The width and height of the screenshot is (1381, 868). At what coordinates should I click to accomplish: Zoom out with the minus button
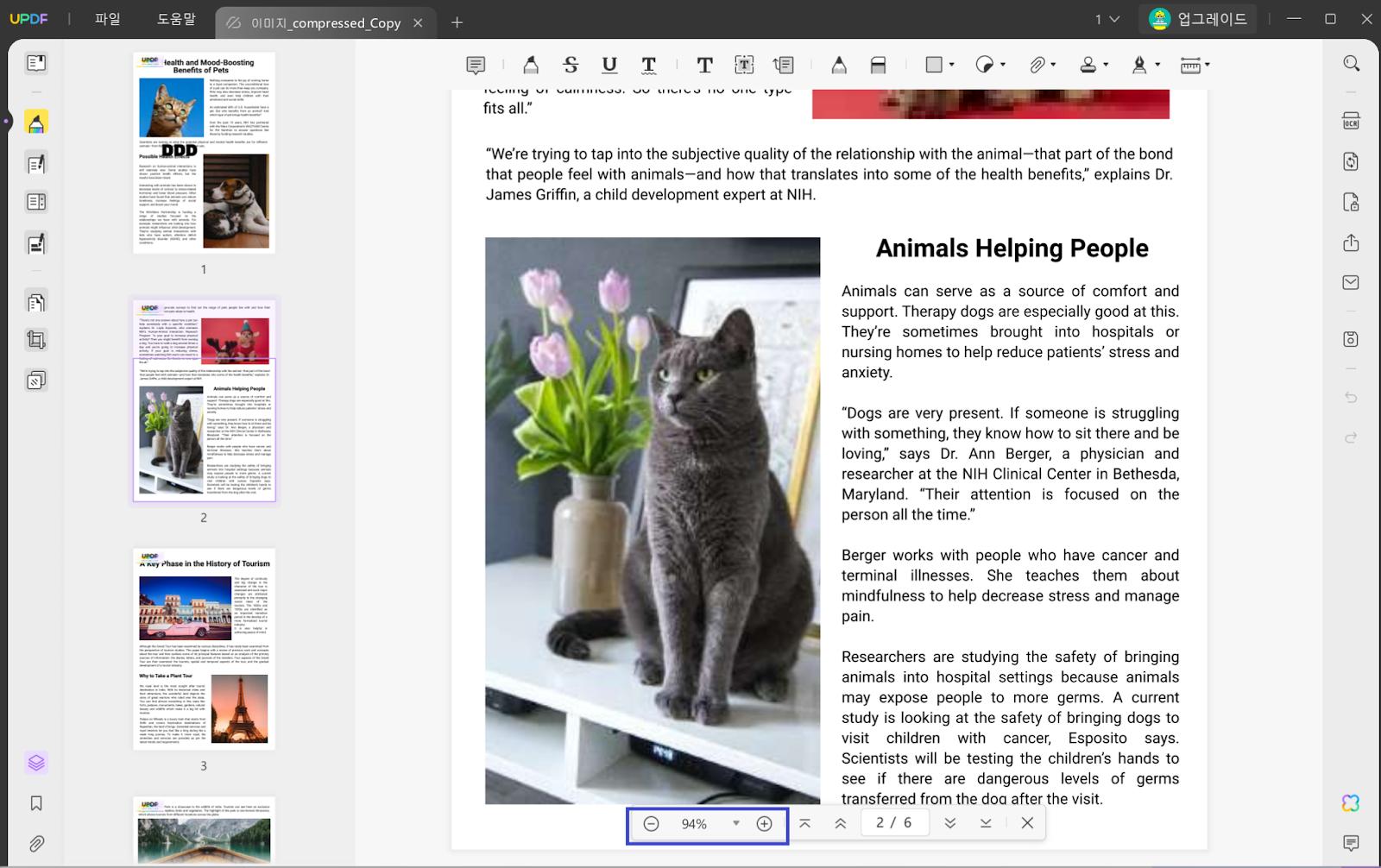[652, 824]
